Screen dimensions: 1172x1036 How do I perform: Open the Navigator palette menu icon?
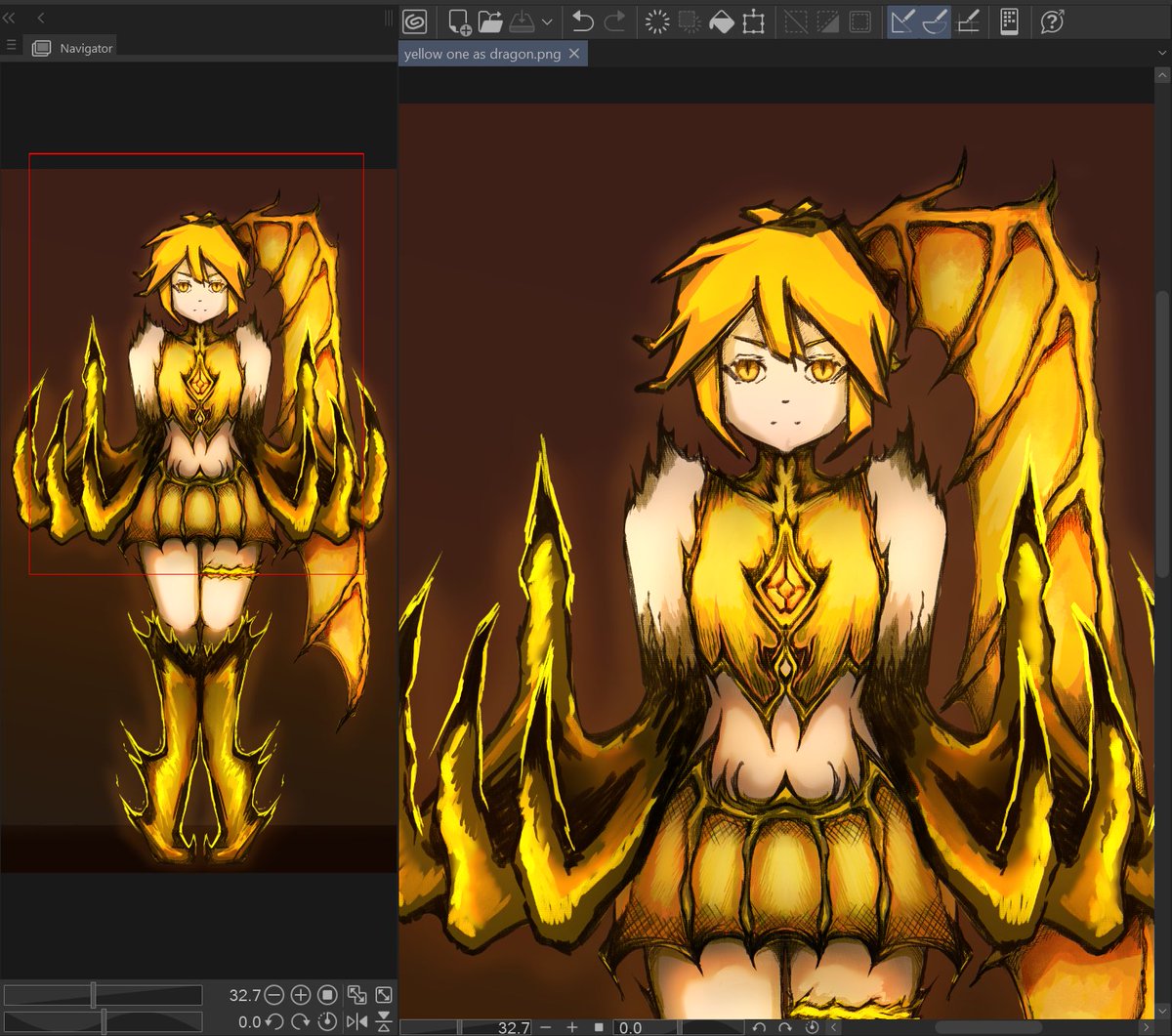pos(11,46)
